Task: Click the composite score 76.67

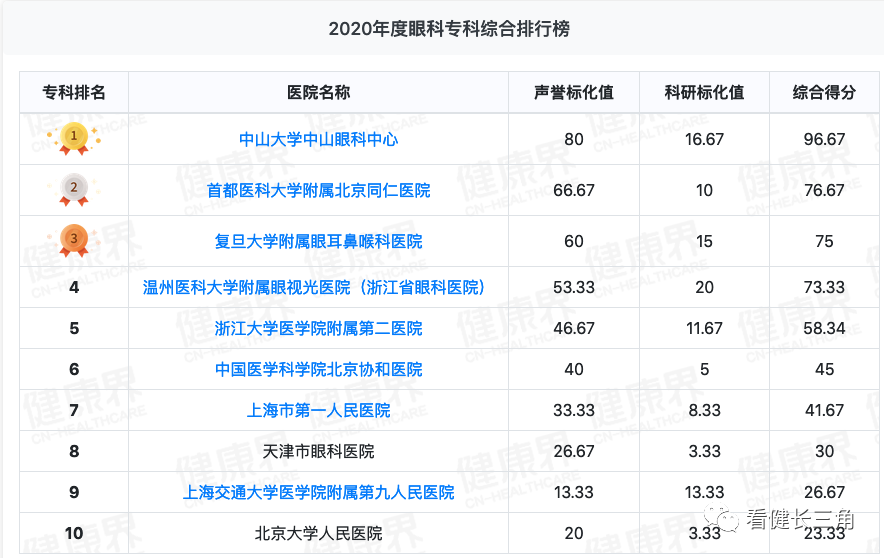Action: point(824,191)
